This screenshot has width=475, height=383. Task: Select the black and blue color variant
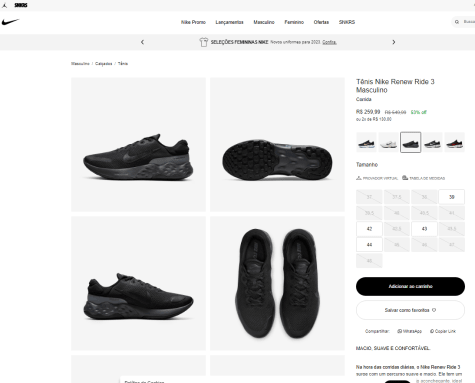point(366,142)
